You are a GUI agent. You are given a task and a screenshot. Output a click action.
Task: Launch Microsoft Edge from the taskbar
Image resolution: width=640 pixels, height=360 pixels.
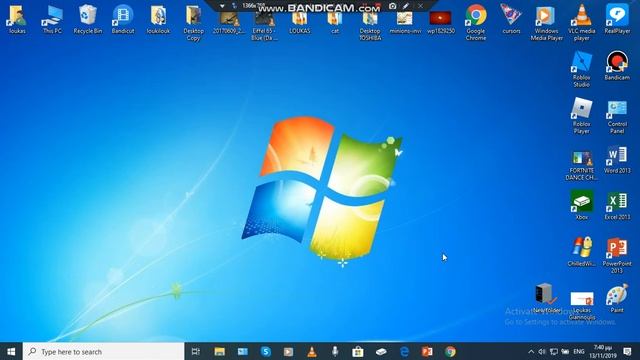[x=404, y=351]
